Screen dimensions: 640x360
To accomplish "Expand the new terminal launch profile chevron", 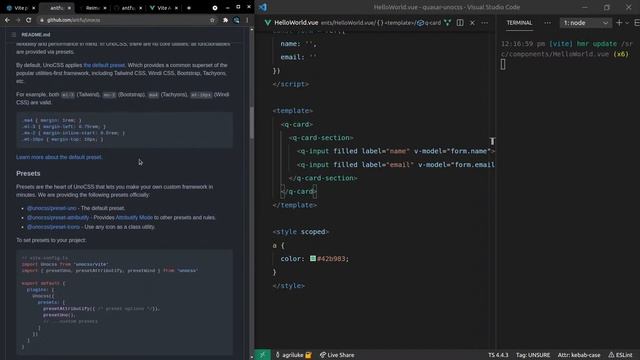I will tap(627, 23).
